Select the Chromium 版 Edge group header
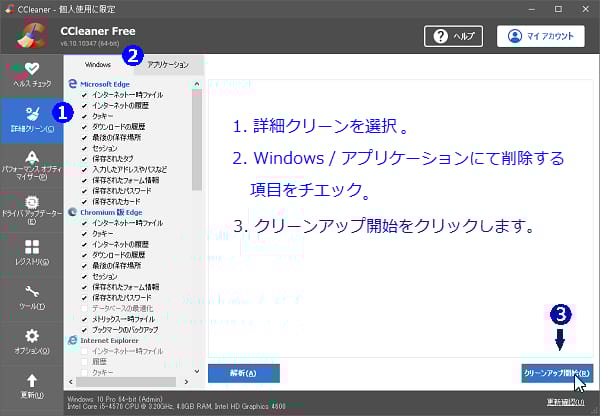The image size is (600, 416). pyautogui.click(x=111, y=212)
